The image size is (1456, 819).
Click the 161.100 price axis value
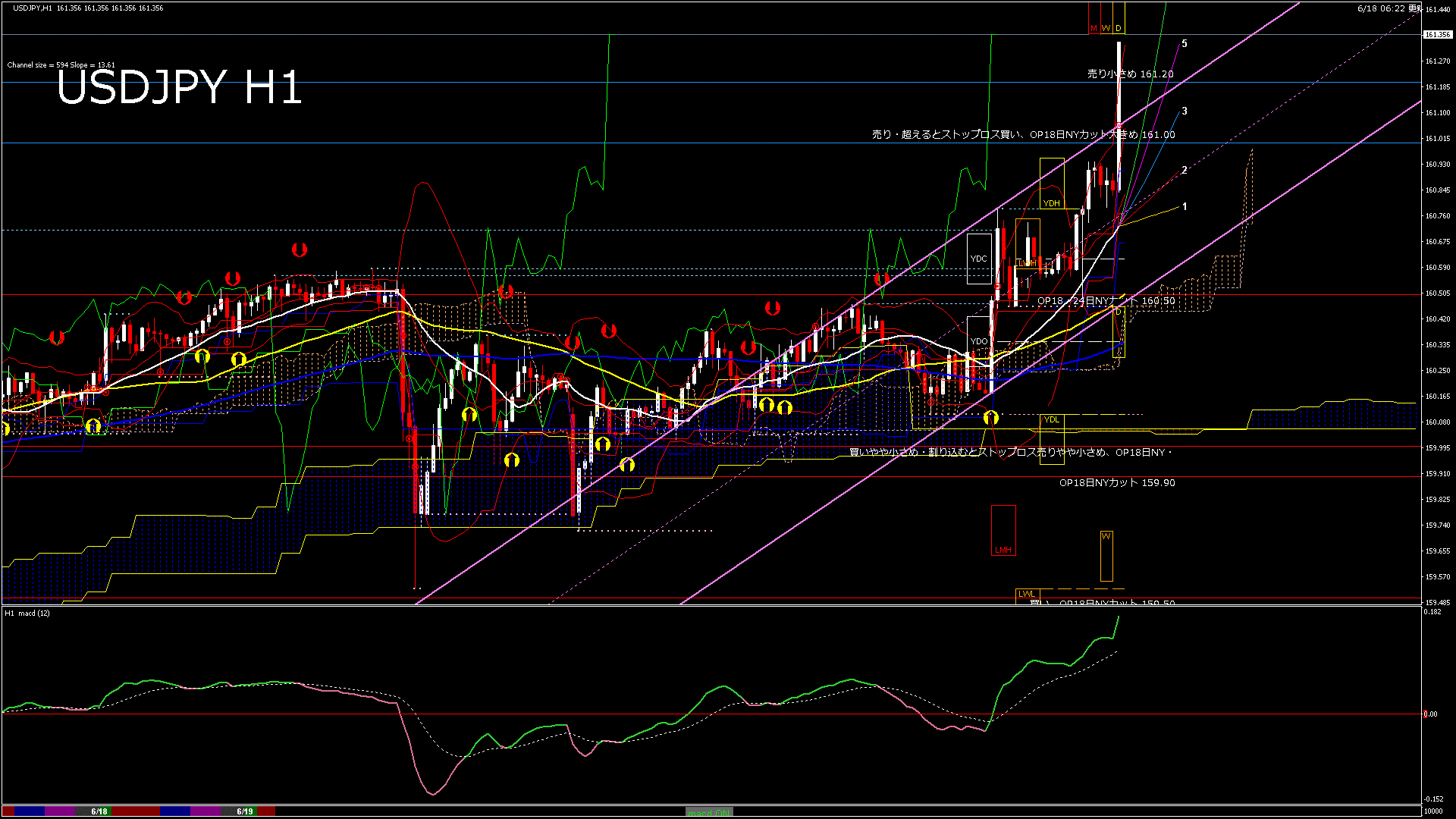[1438, 112]
